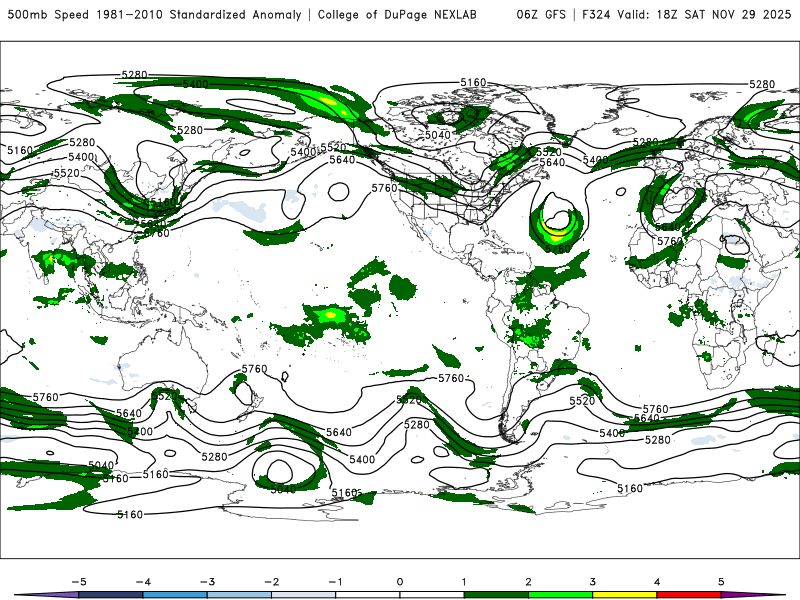Click the blue -4-to--3 colorbar segment
Image resolution: width=800 pixels, height=600 pixels.
pyautogui.click(x=175, y=595)
